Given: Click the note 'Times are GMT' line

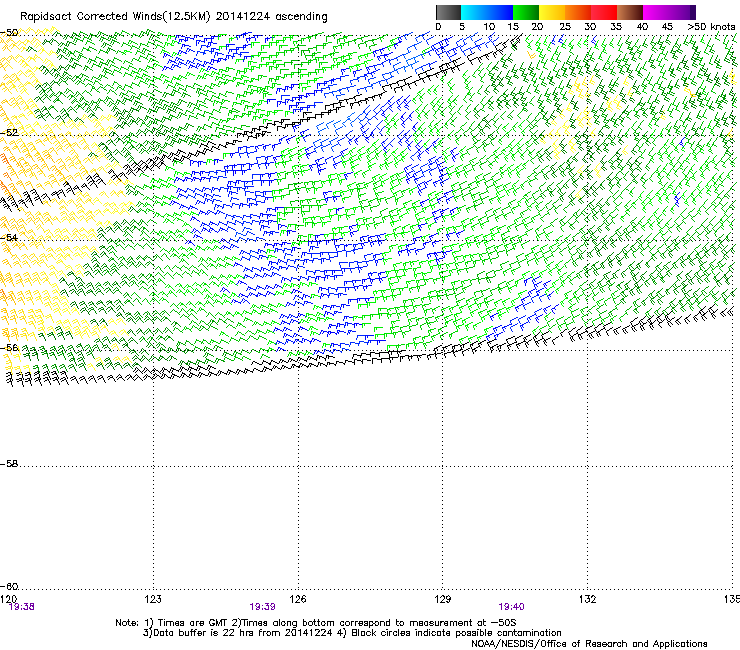Looking at the screenshot, I should [316, 623].
